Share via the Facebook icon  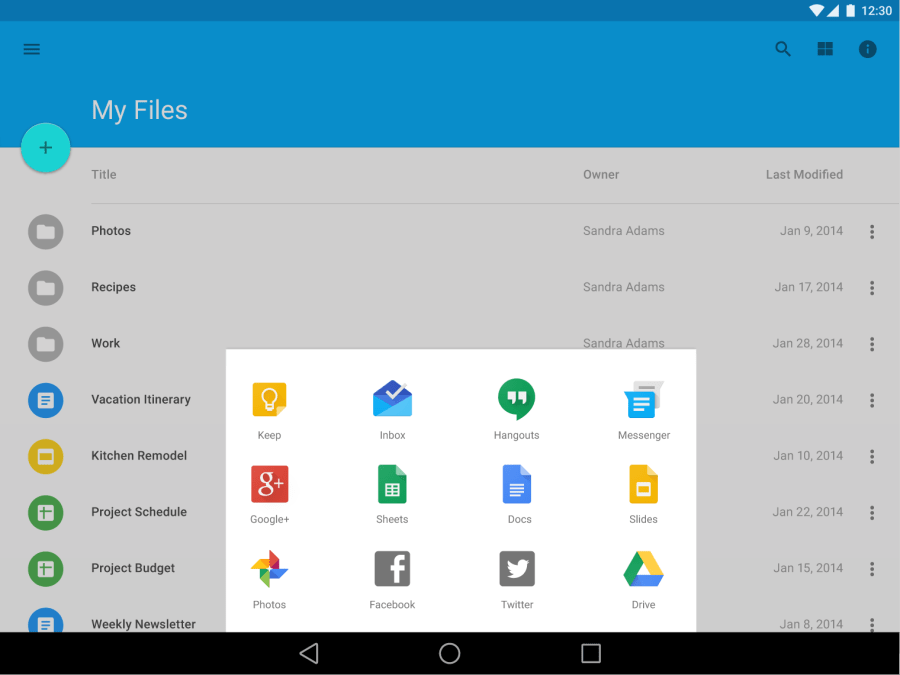[x=392, y=569]
